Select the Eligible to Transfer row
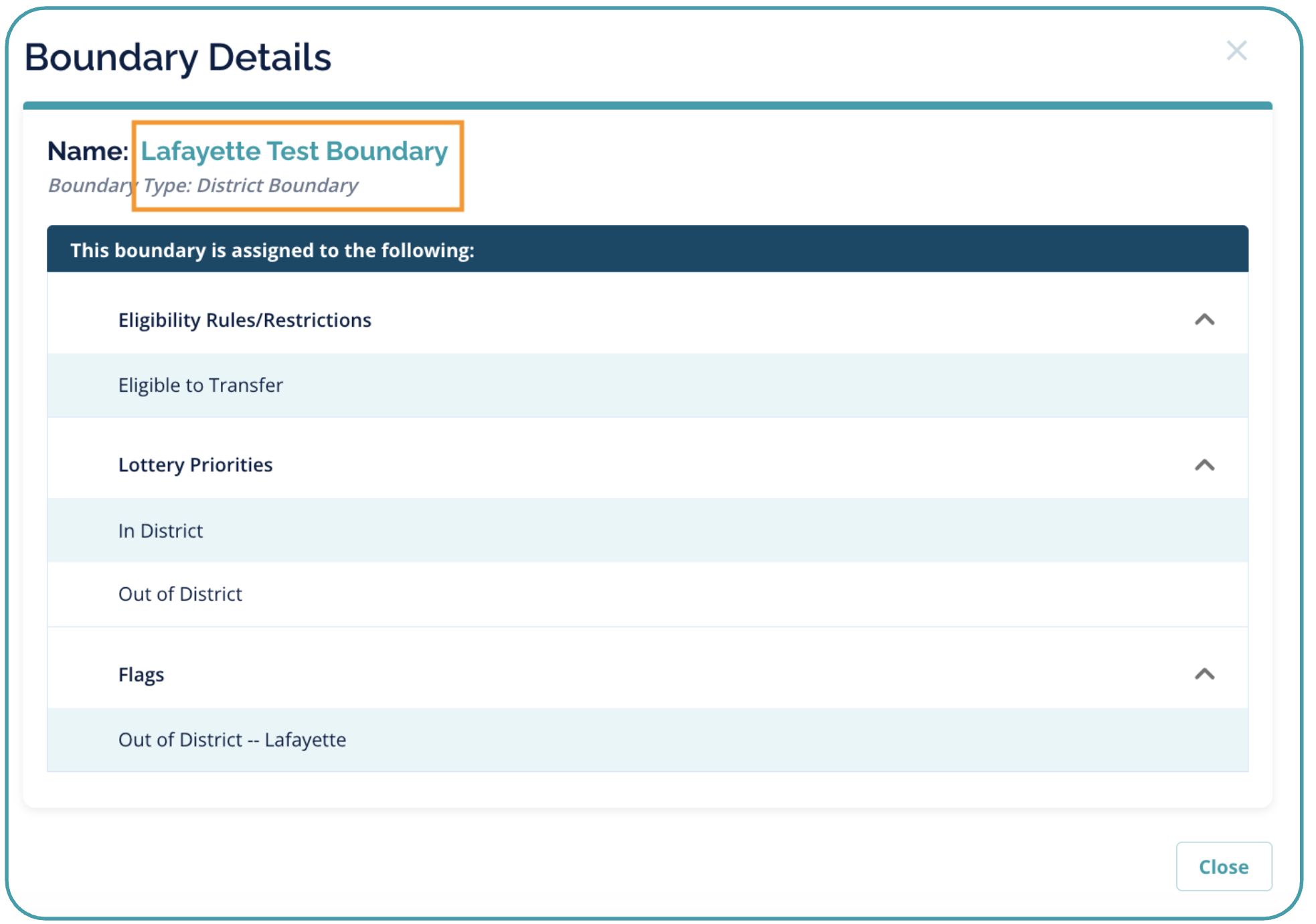The height and width of the screenshot is (924, 1316). click(201, 386)
